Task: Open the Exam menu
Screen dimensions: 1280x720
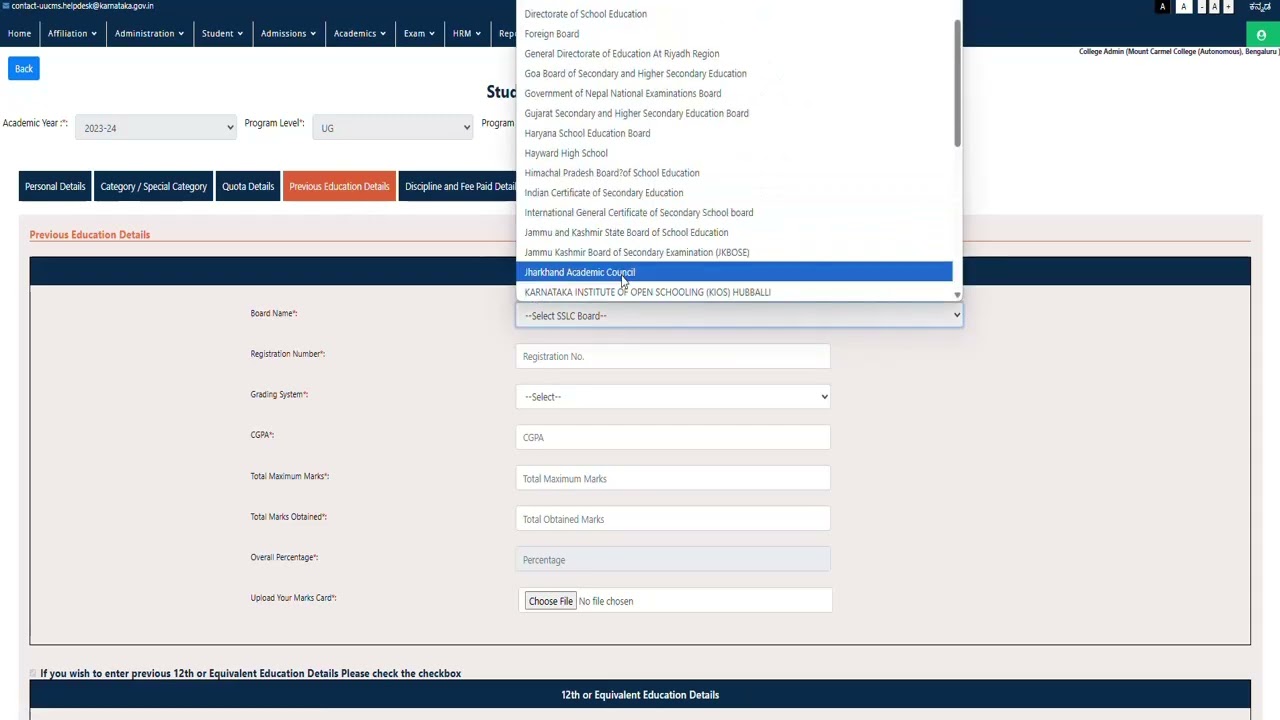Action: point(419,34)
